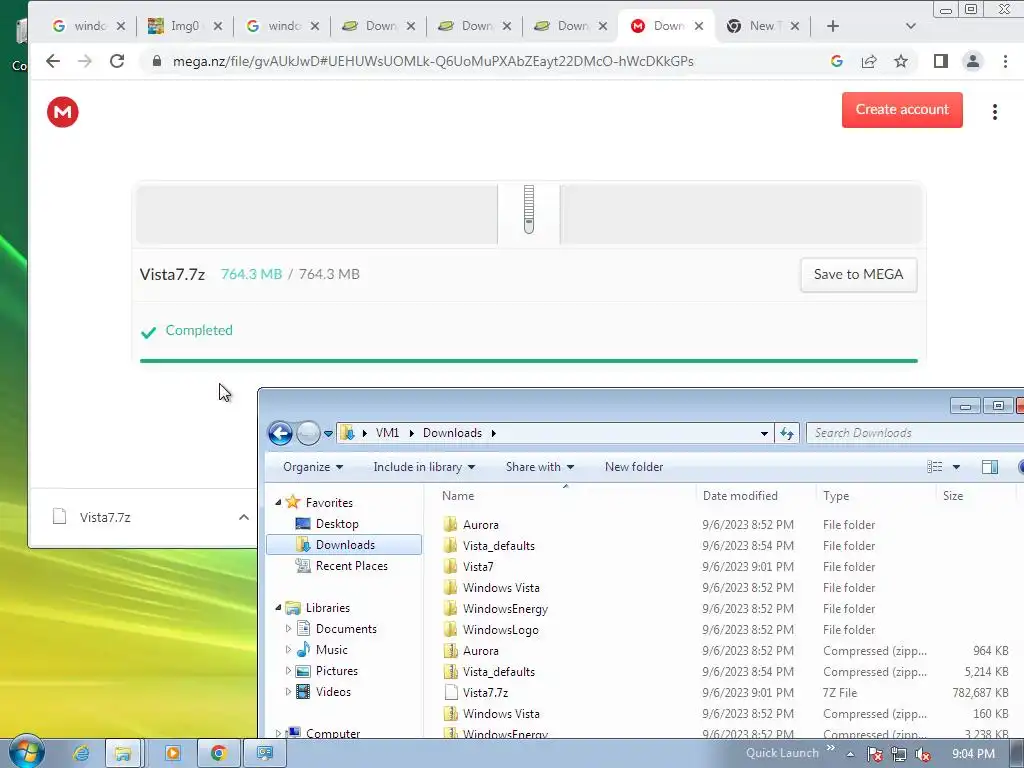
Task: Click the Google icon in address bar
Action: point(837,61)
